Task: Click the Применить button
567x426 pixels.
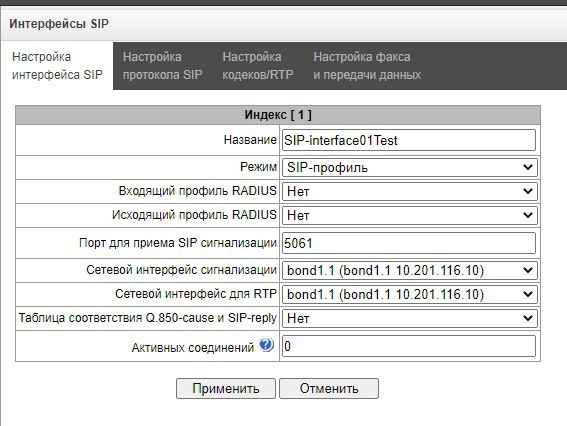Action: click(226, 388)
